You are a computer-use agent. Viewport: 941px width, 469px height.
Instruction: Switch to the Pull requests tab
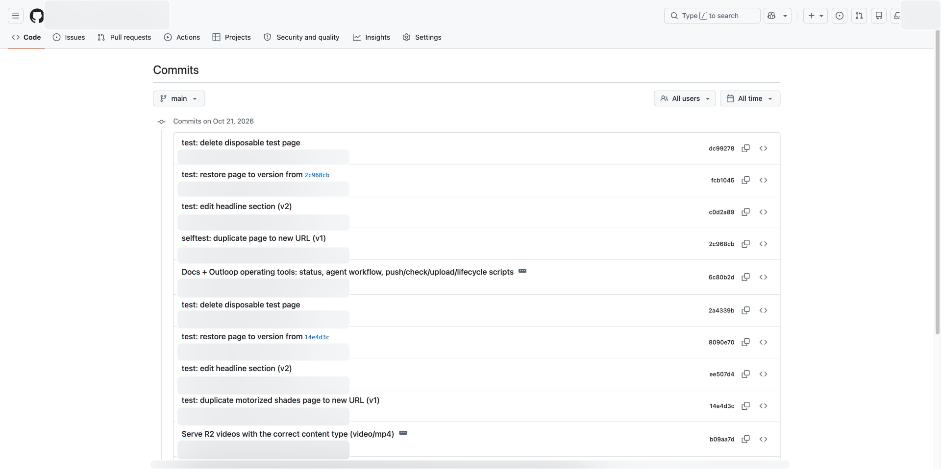124,37
